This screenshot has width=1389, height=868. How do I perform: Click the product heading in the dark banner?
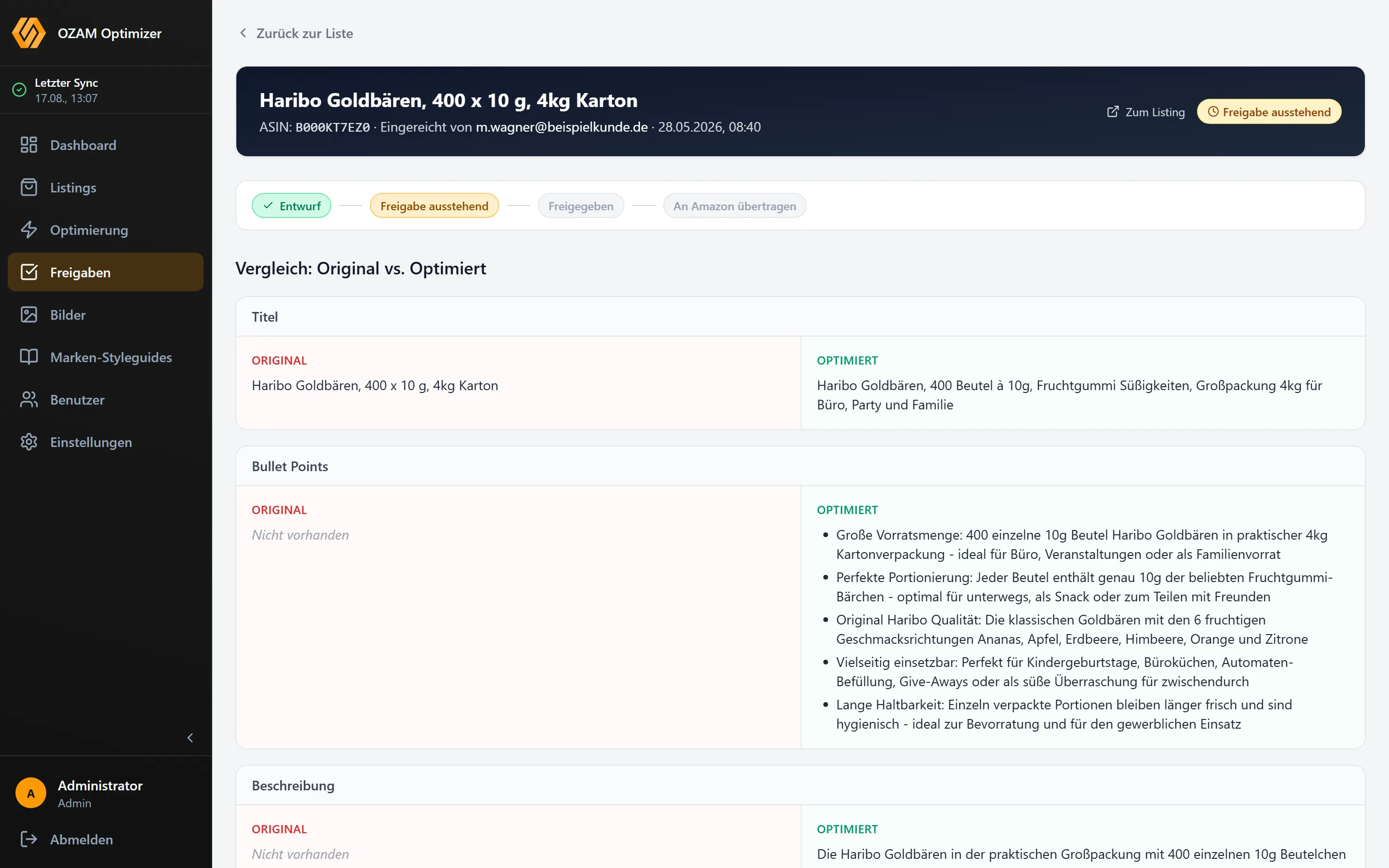448,100
